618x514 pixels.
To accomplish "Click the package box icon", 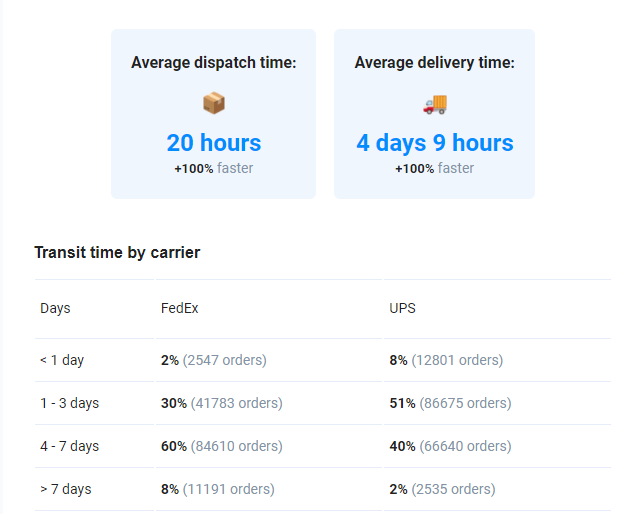I will 213,103.
